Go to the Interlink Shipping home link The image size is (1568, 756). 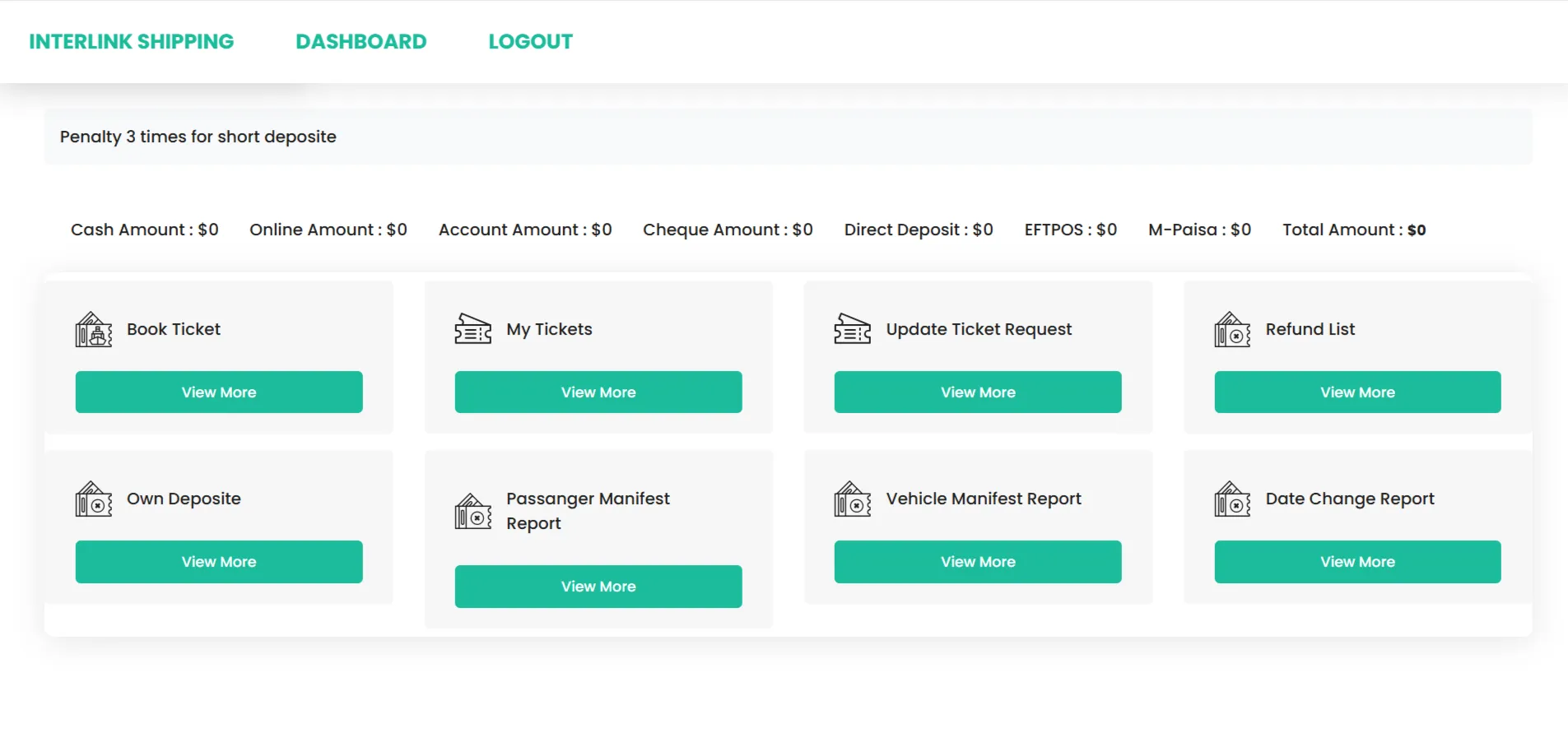[x=132, y=41]
